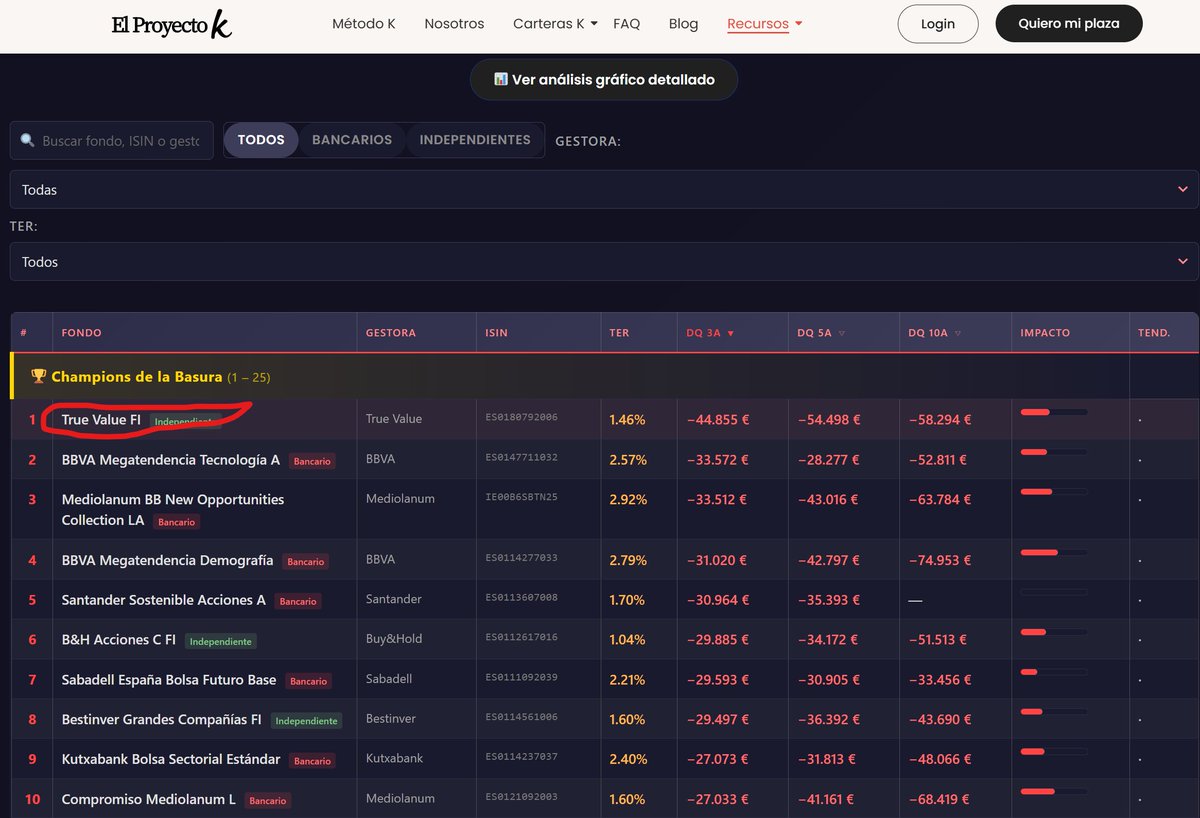Sort table by GESTORA column header
This screenshot has width=1200, height=818.
(391, 333)
